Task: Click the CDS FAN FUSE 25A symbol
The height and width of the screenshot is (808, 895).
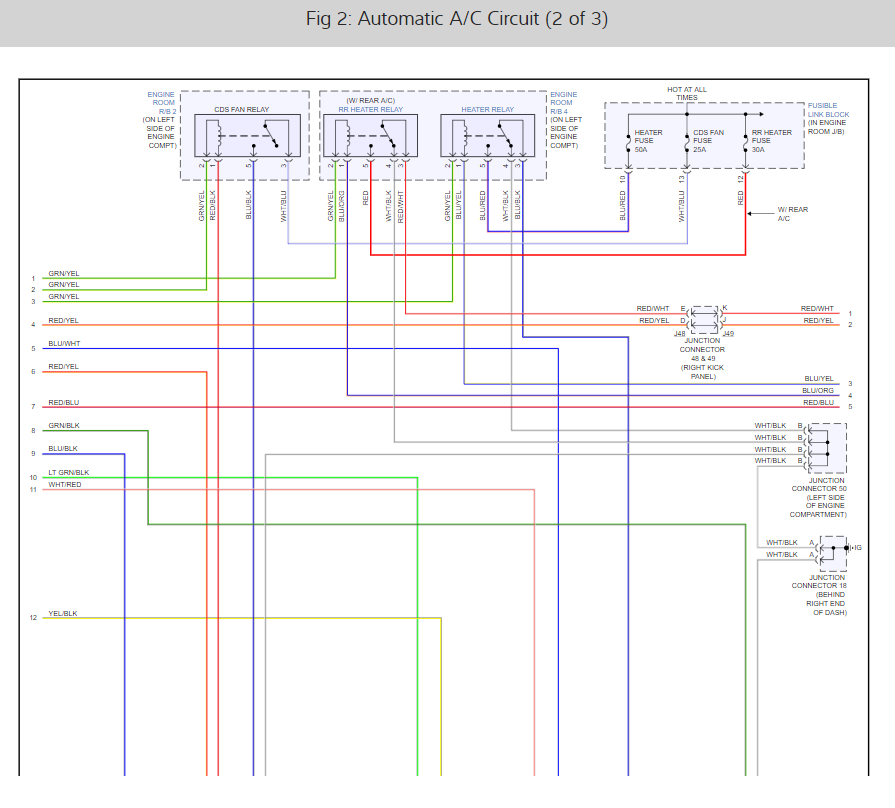Action: [687, 143]
